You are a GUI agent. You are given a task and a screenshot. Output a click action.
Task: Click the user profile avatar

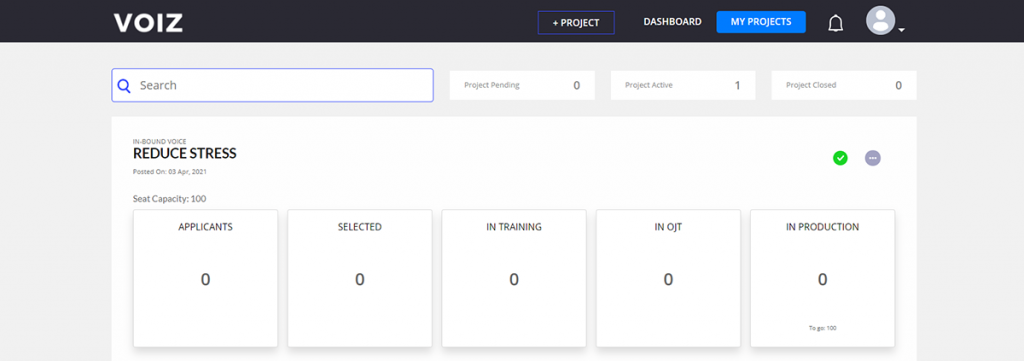tap(880, 20)
